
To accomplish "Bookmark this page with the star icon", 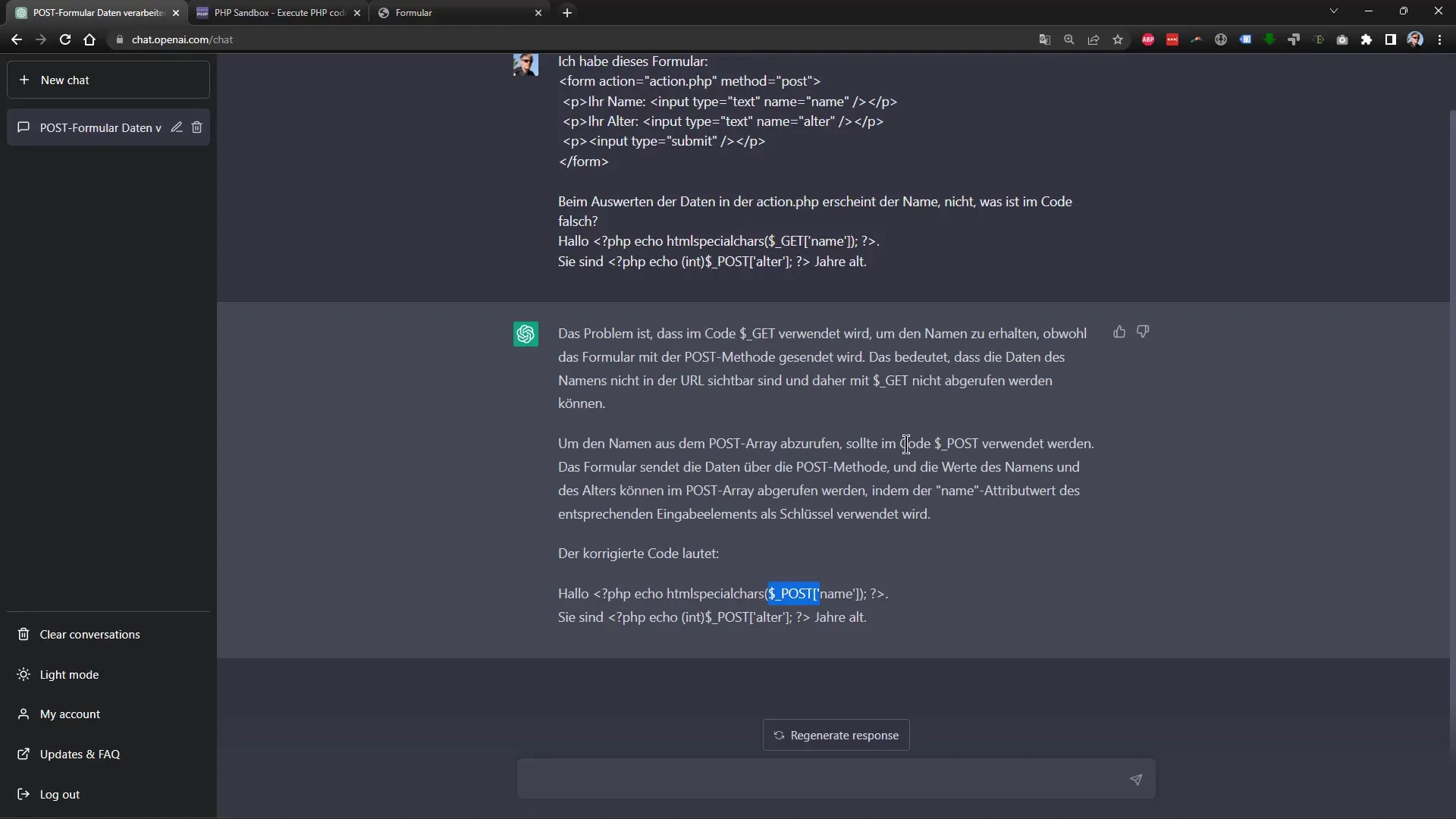I will click(x=1118, y=39).
